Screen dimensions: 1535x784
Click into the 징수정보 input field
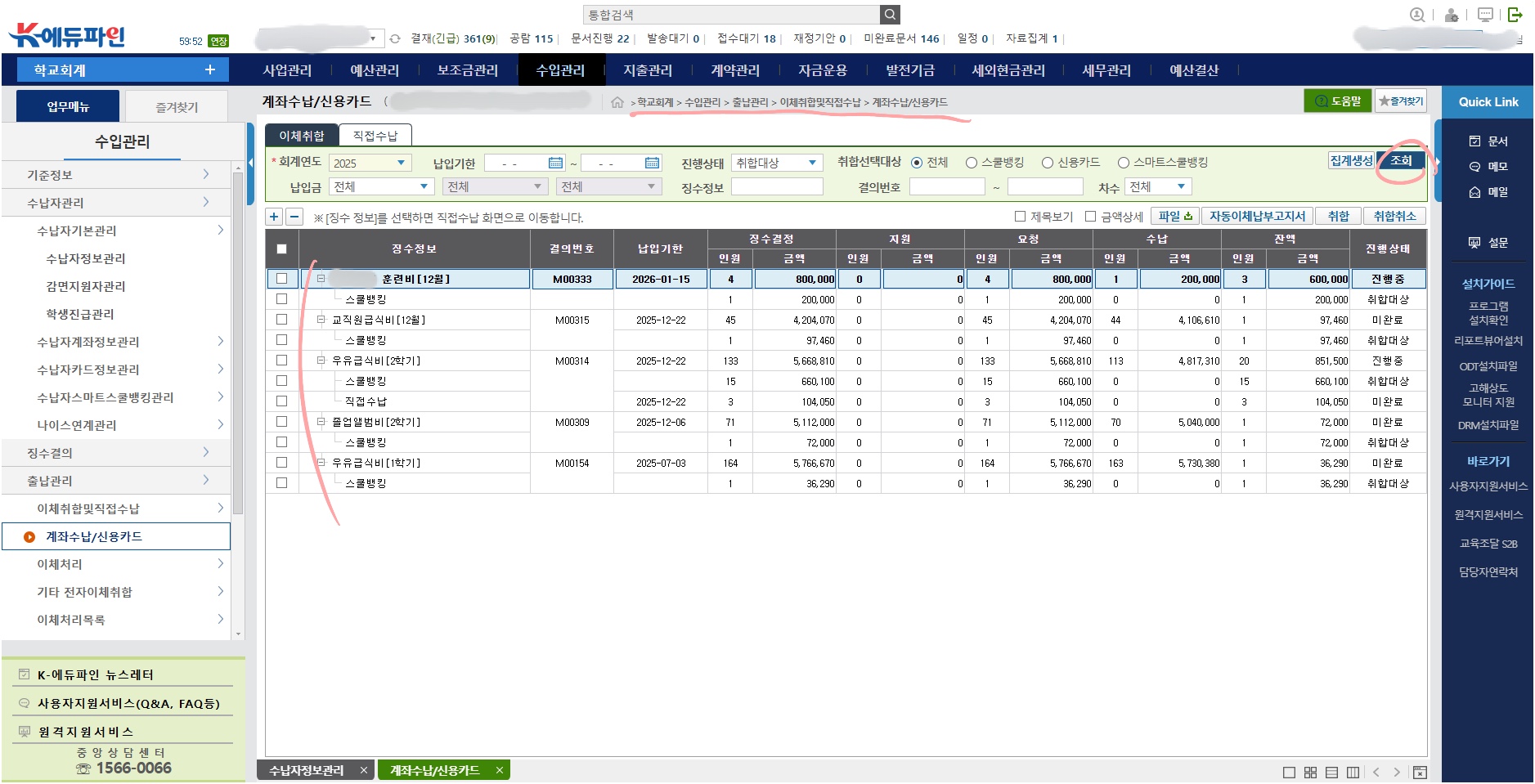pos(776,187)
